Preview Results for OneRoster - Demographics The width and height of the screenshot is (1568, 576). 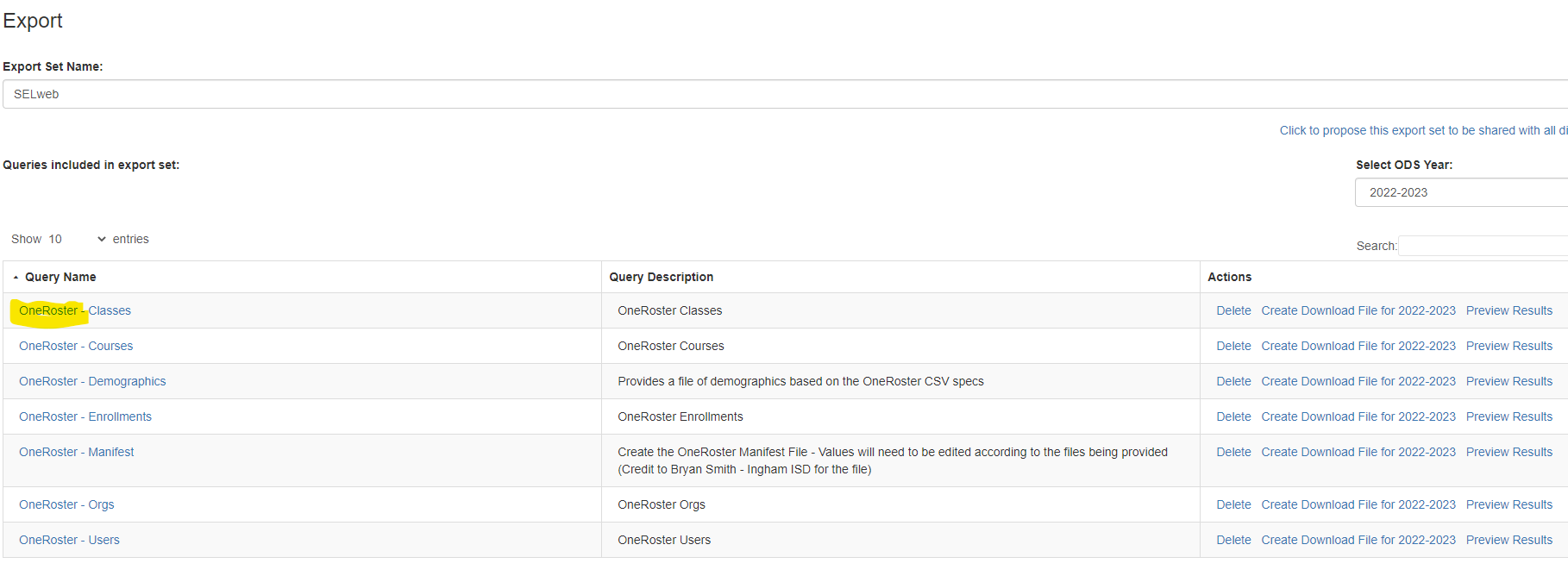pos(1509,381)
